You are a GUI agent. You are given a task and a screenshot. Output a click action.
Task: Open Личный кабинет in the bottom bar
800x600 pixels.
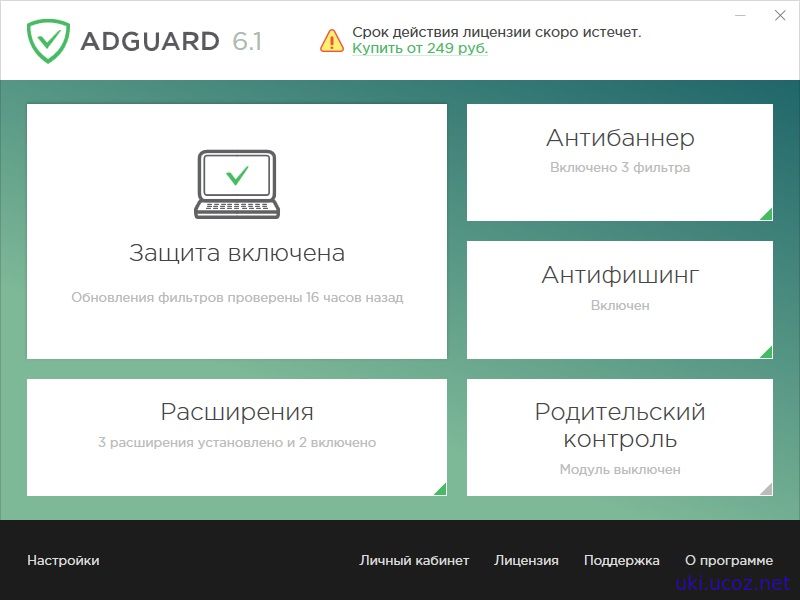click(x=414, y=560)
